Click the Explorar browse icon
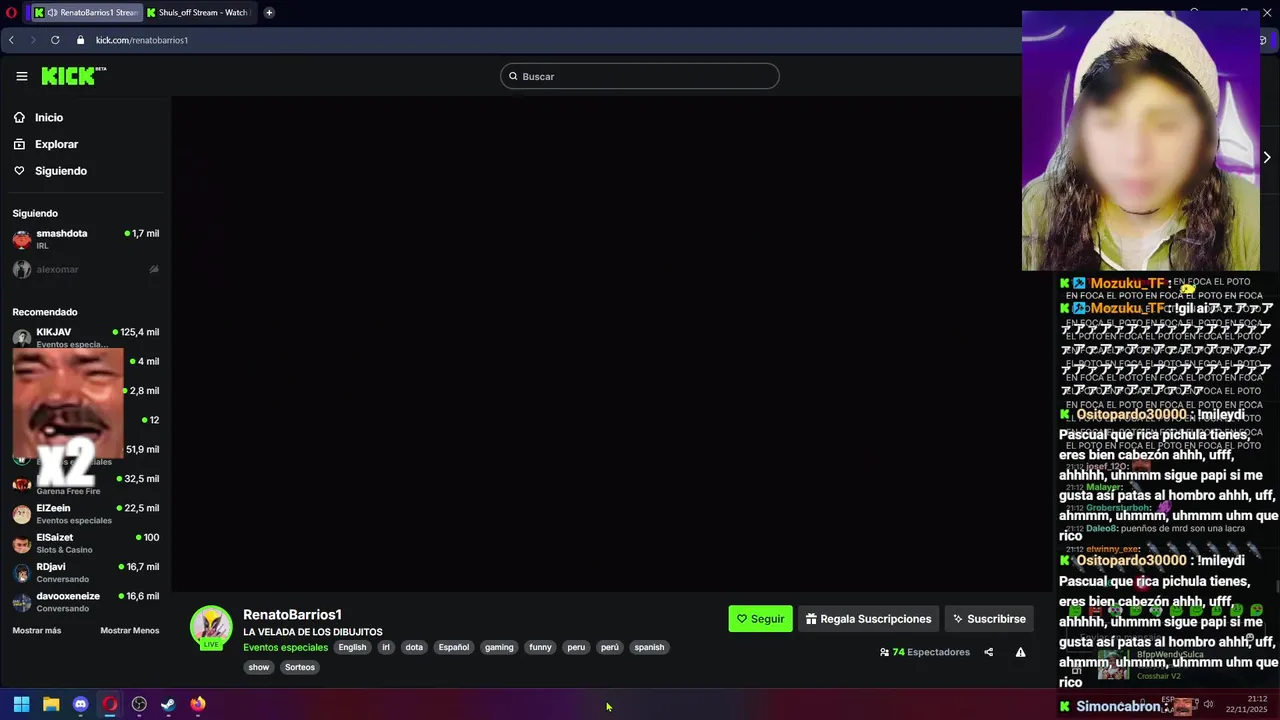Viewport: 1280px width, 720px height. 19,144
